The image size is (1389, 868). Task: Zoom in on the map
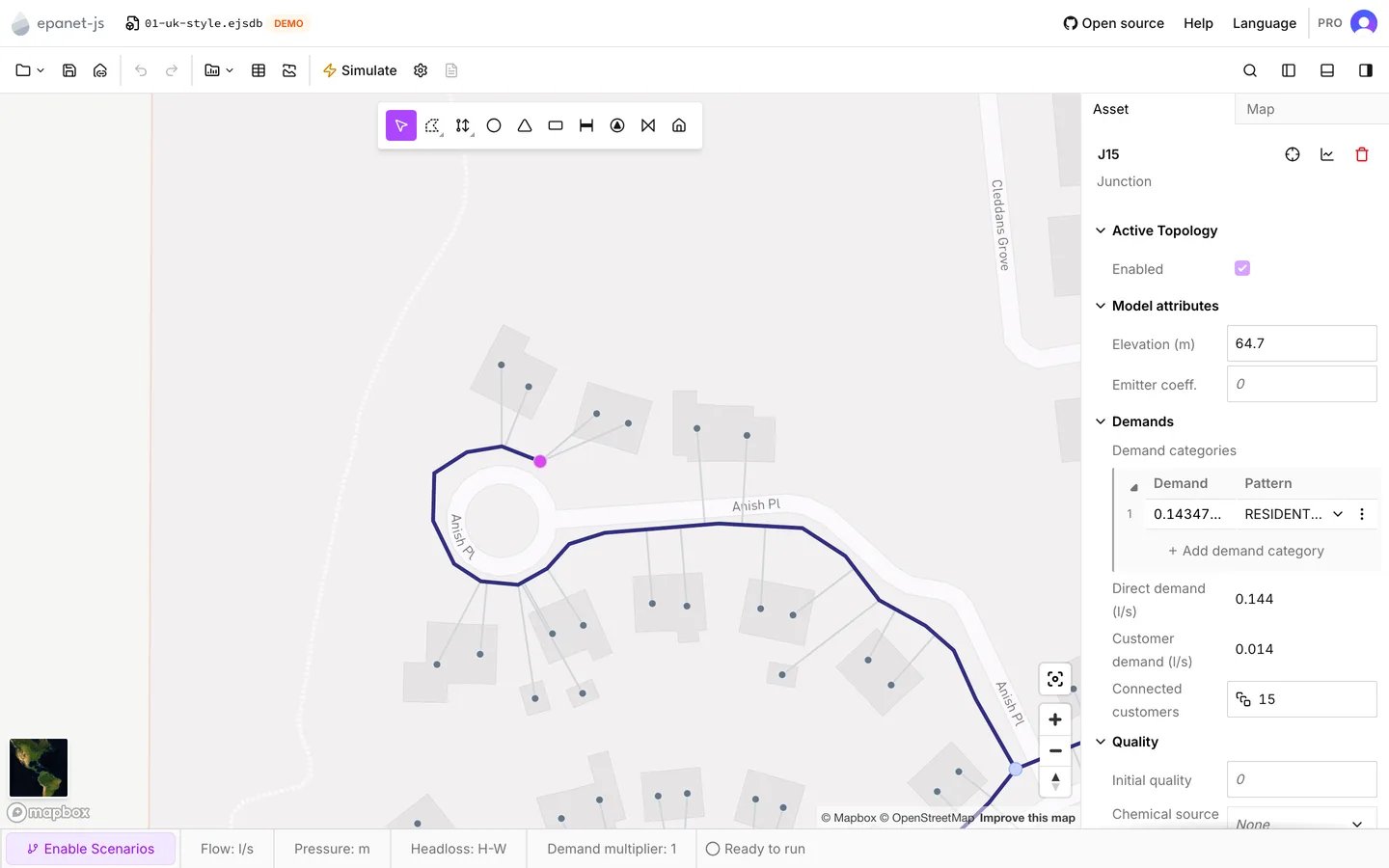pyautogui.click(x=1055, y=719)
